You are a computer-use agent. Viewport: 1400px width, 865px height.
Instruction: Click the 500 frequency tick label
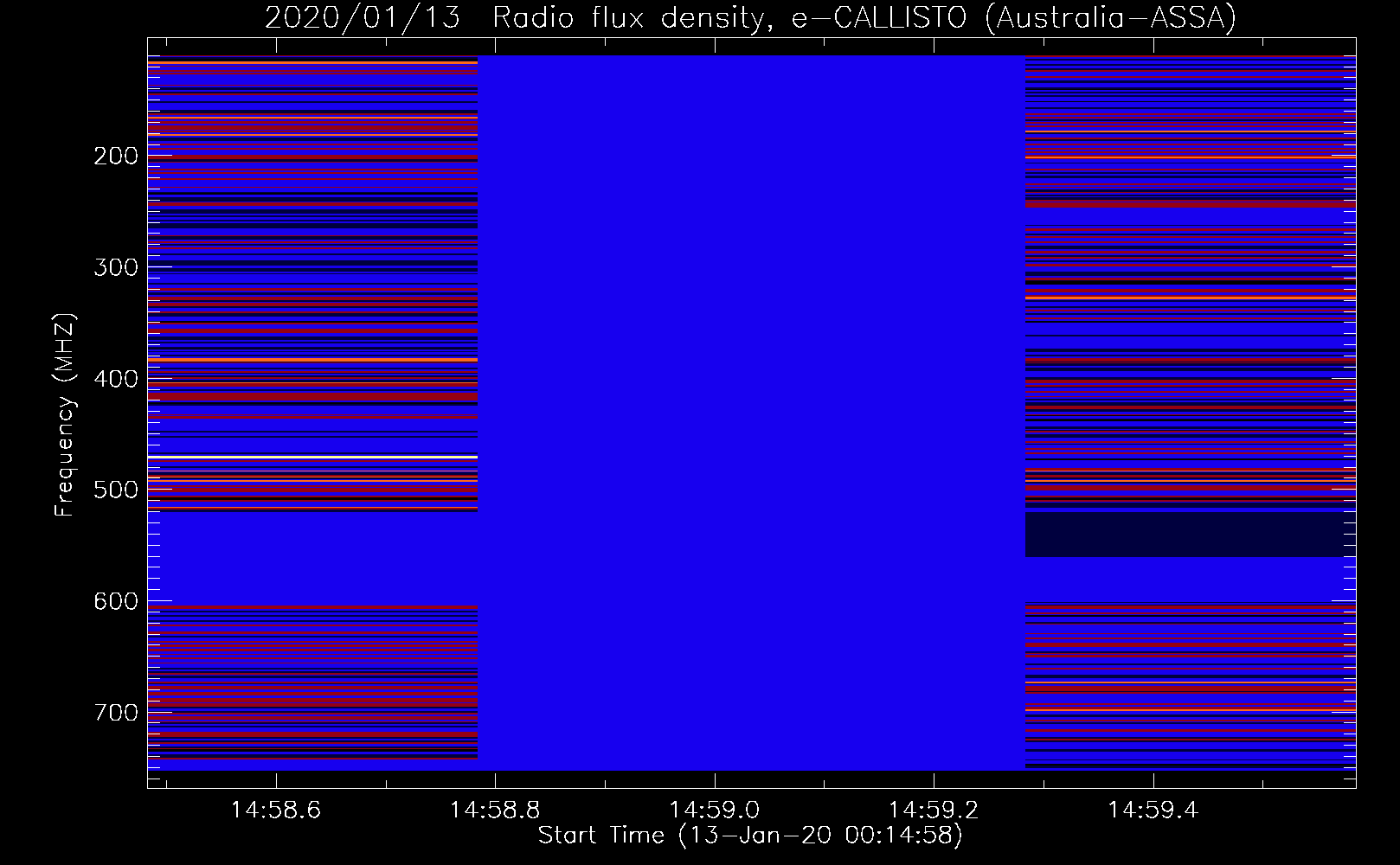(116, 490)
